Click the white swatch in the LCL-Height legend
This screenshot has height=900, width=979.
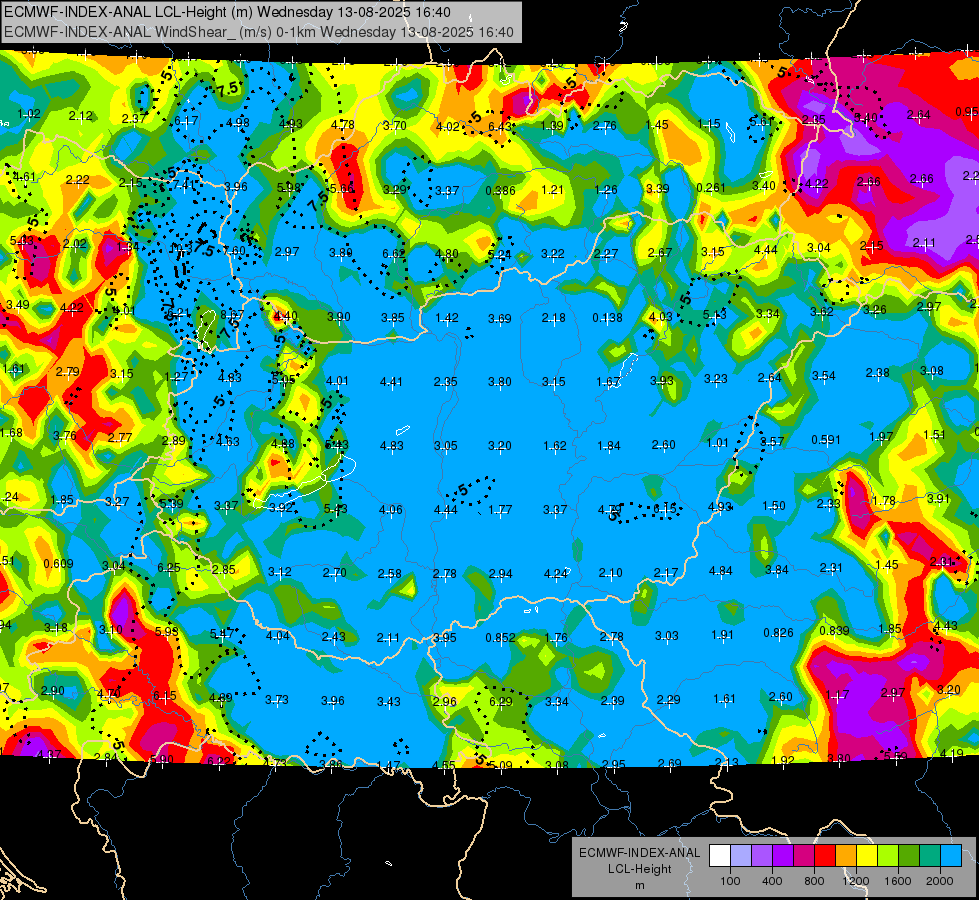pyautogui.click(x=720, y=856)
